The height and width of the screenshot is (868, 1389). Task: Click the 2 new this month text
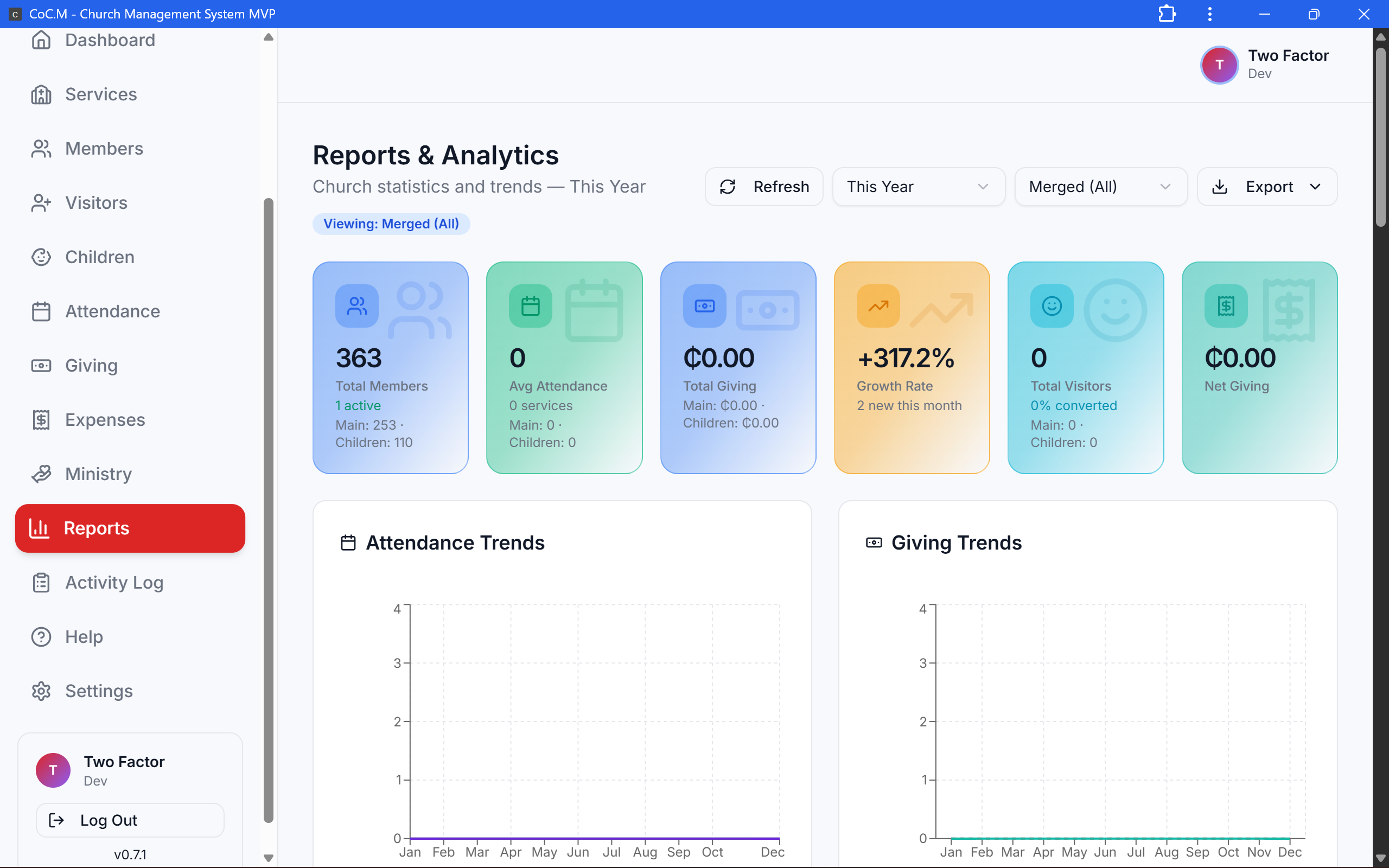[909, 405]
